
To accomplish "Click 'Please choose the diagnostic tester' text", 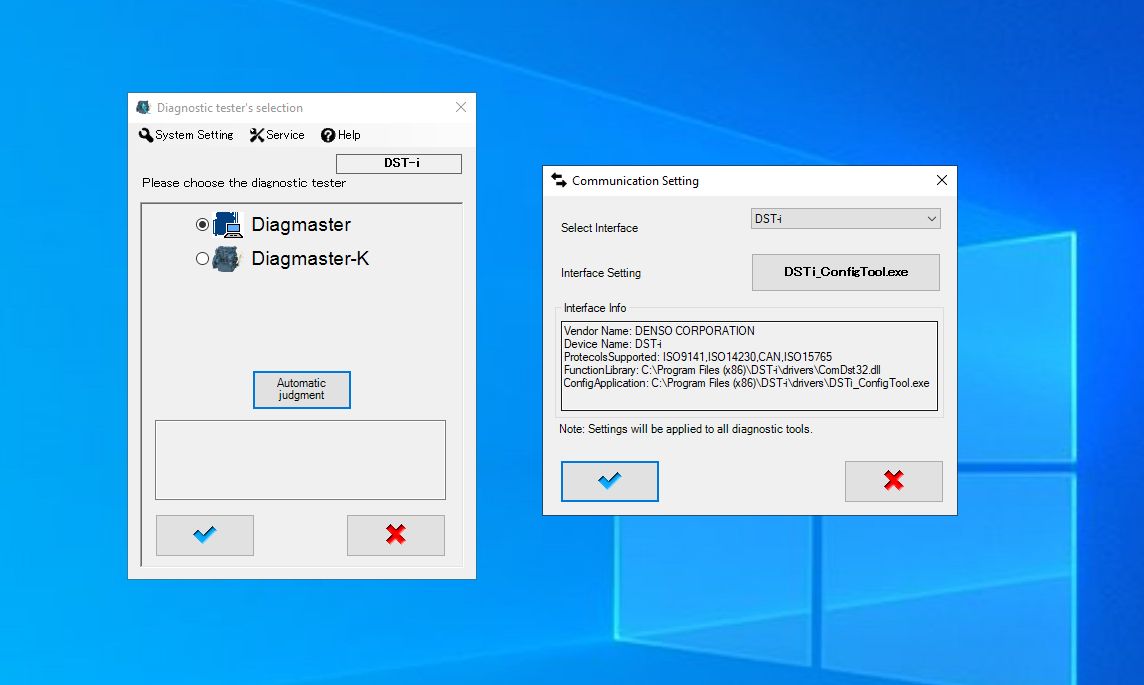I will pos(244,183).
